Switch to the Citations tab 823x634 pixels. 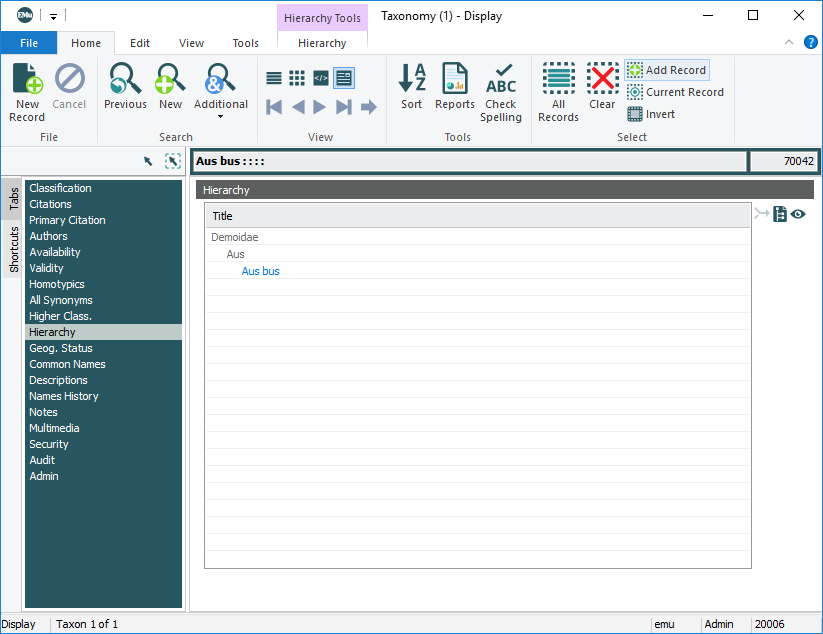[x=51, y=204]
